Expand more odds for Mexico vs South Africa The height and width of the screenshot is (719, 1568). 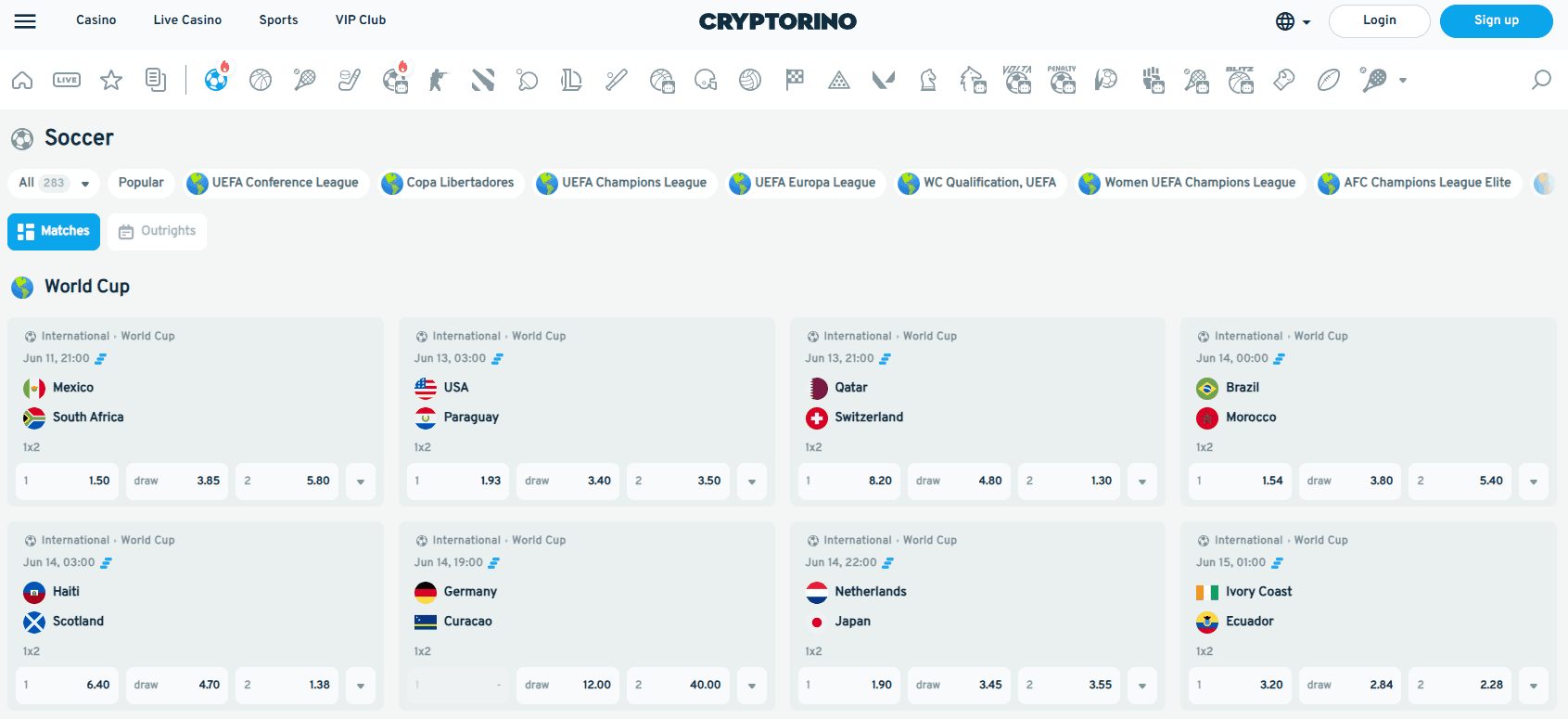coord(361,481)
